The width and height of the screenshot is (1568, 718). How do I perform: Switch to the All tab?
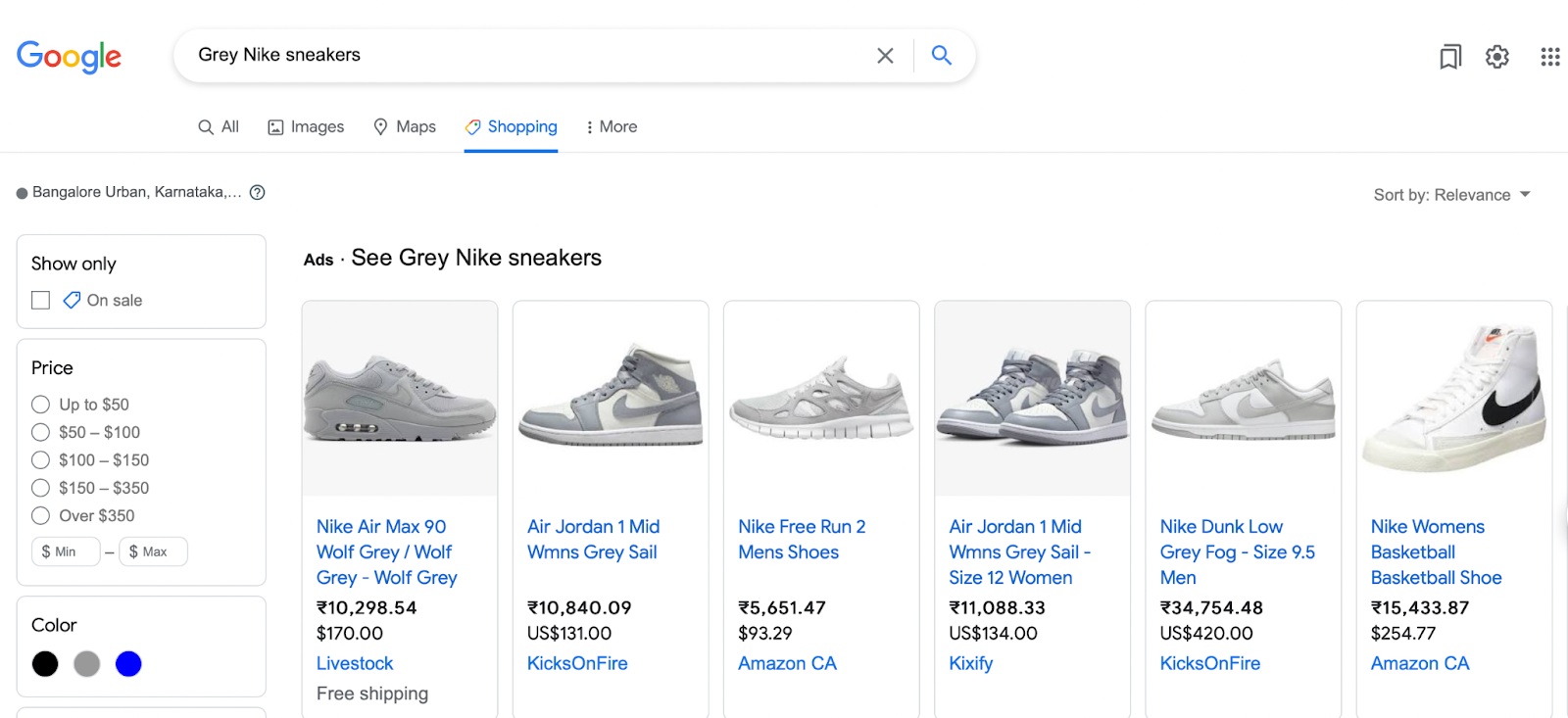219,127
